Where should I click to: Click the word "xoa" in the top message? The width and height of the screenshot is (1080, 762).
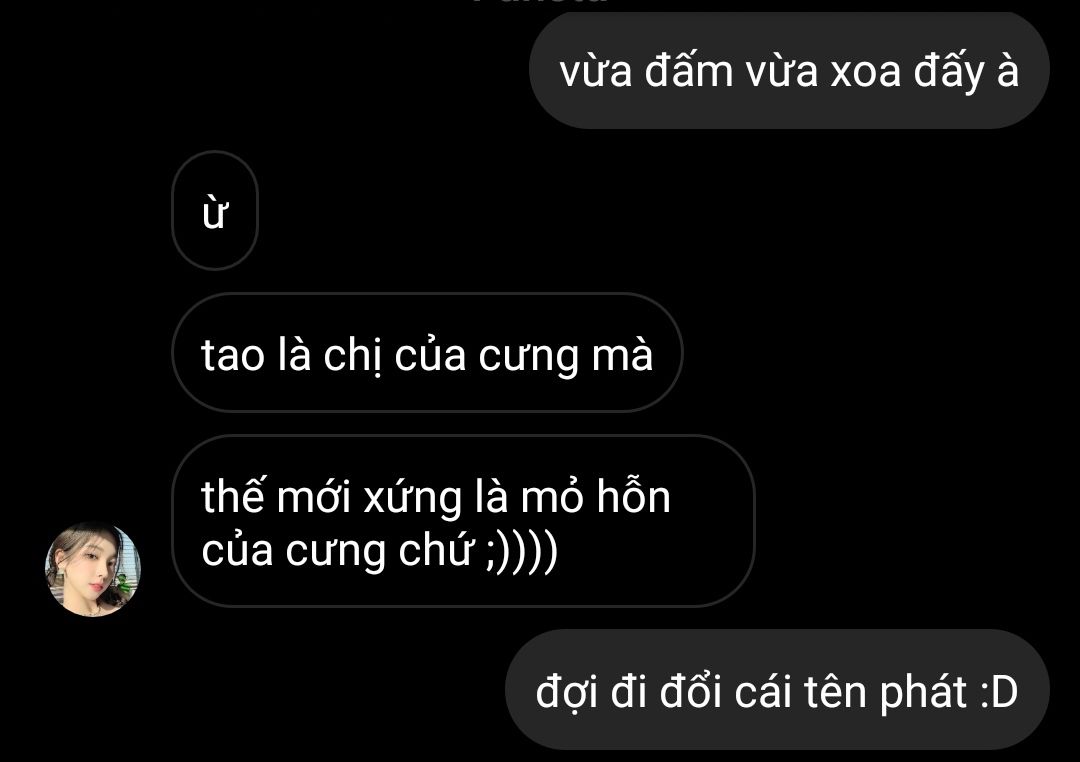click(866, 71)
